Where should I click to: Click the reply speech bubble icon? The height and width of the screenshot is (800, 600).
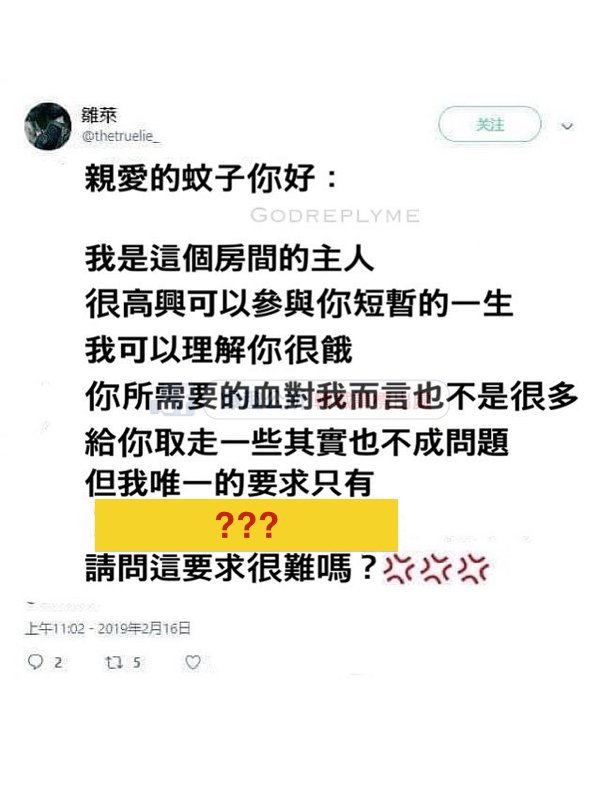35,662
